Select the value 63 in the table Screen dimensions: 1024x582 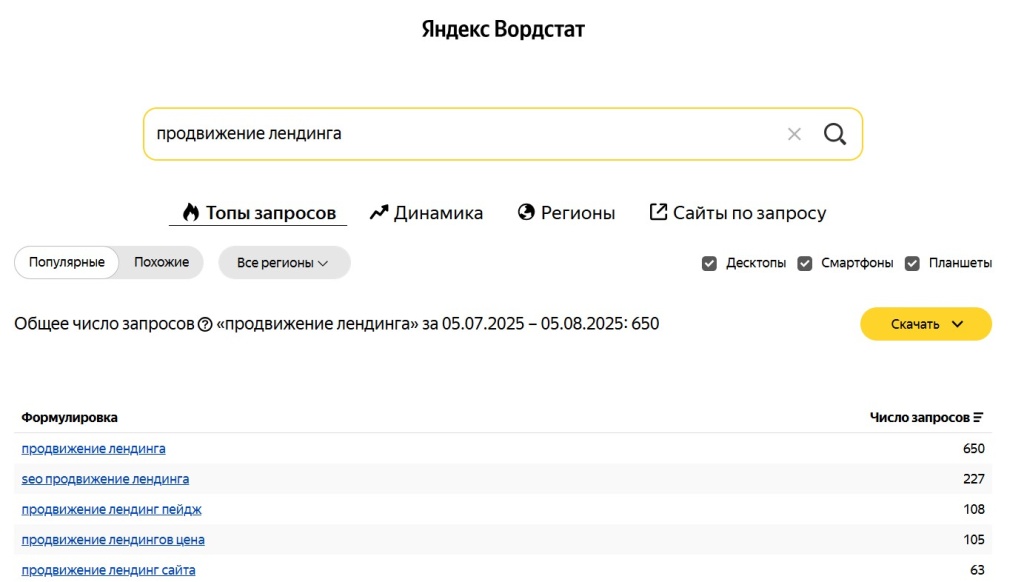(x=977, y=570)
